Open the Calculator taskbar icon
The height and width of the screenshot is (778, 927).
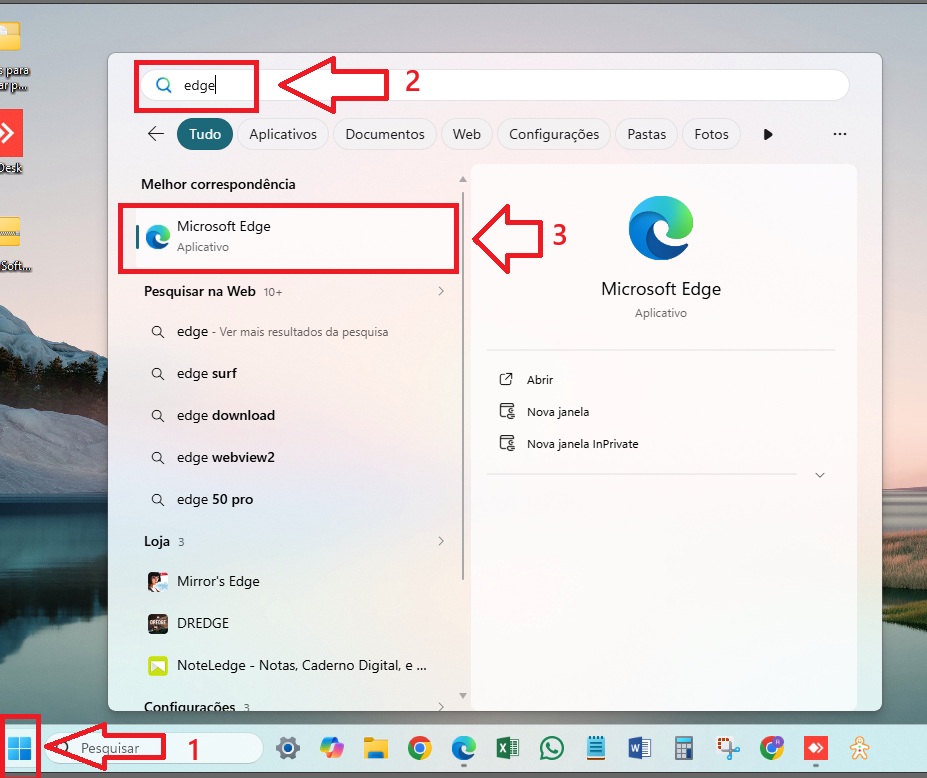coord(684,747)
